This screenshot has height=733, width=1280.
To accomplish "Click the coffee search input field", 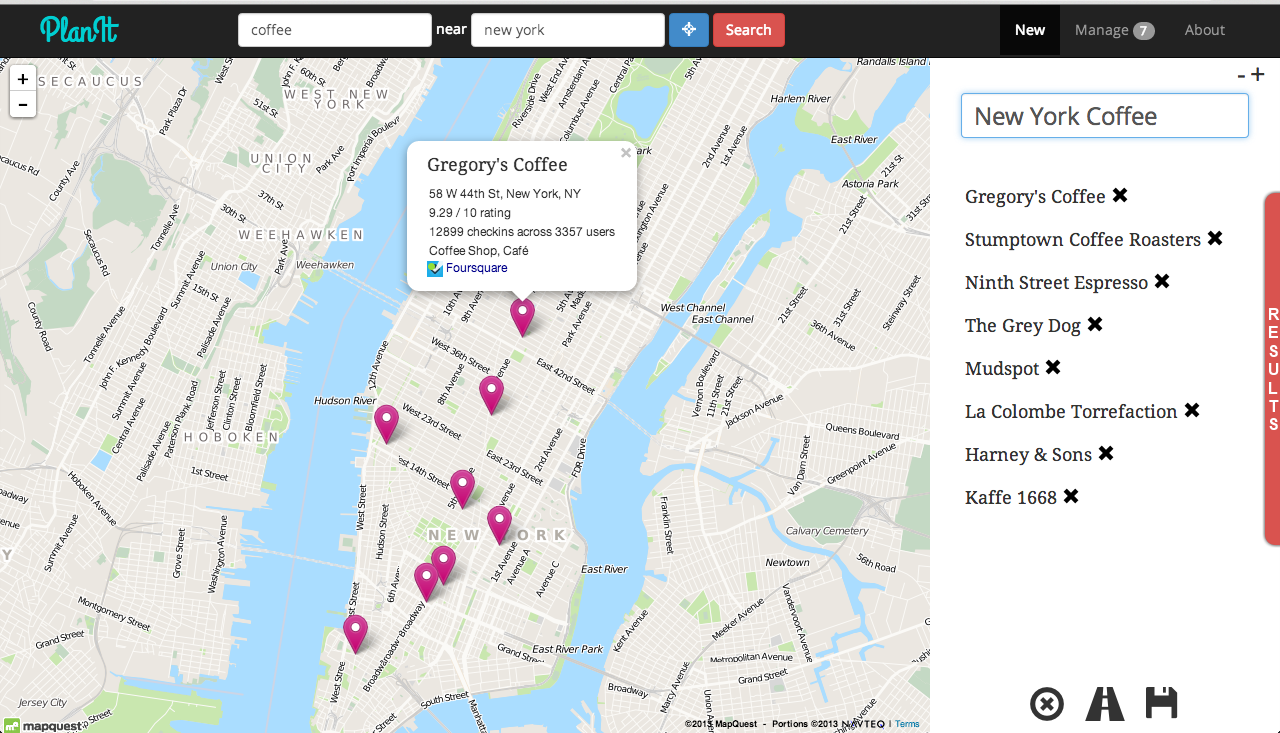I will [335, 30].
